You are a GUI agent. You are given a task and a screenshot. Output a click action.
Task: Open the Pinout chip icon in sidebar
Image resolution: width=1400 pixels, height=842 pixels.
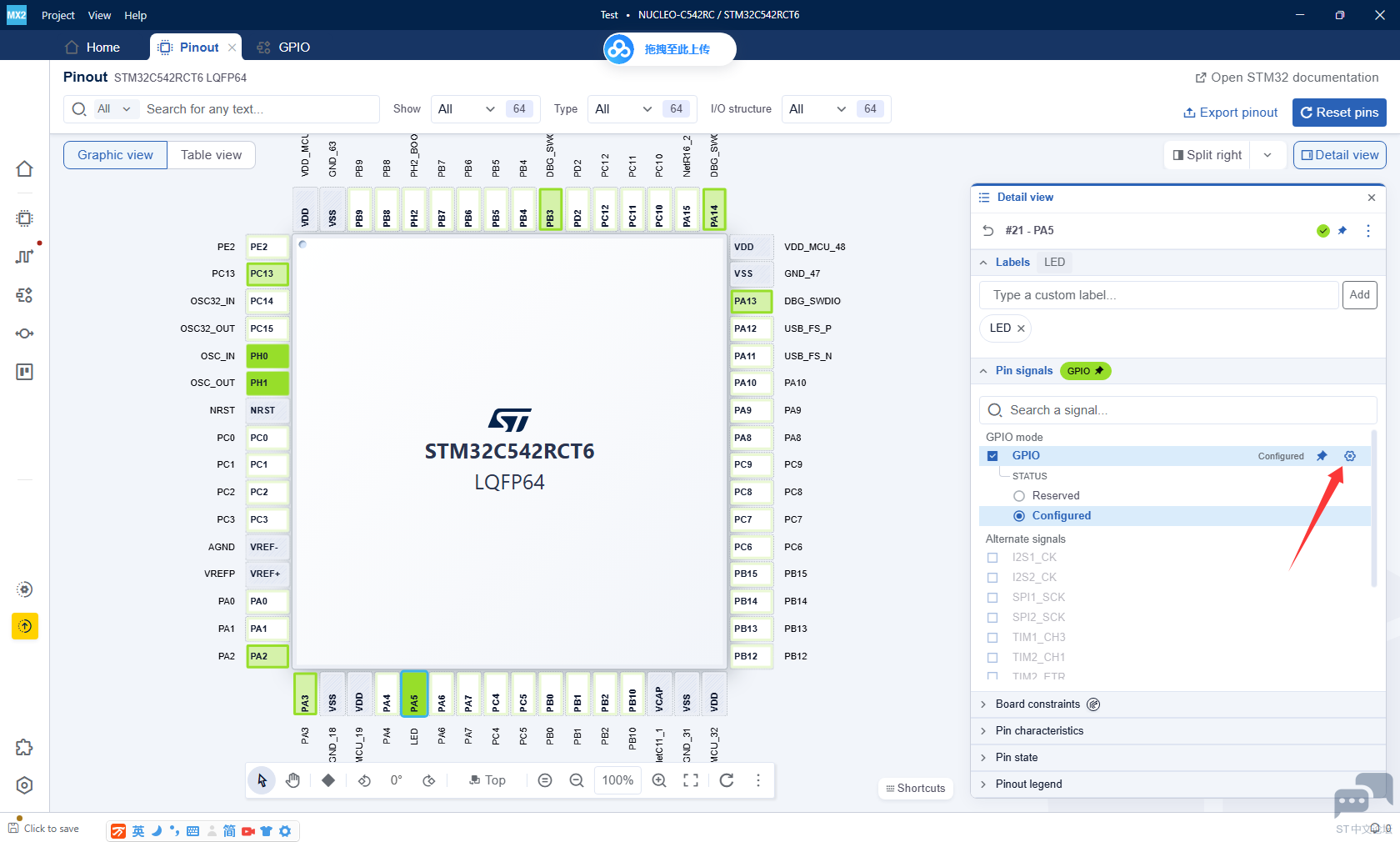pyautogui.click(x=25, y=218)
